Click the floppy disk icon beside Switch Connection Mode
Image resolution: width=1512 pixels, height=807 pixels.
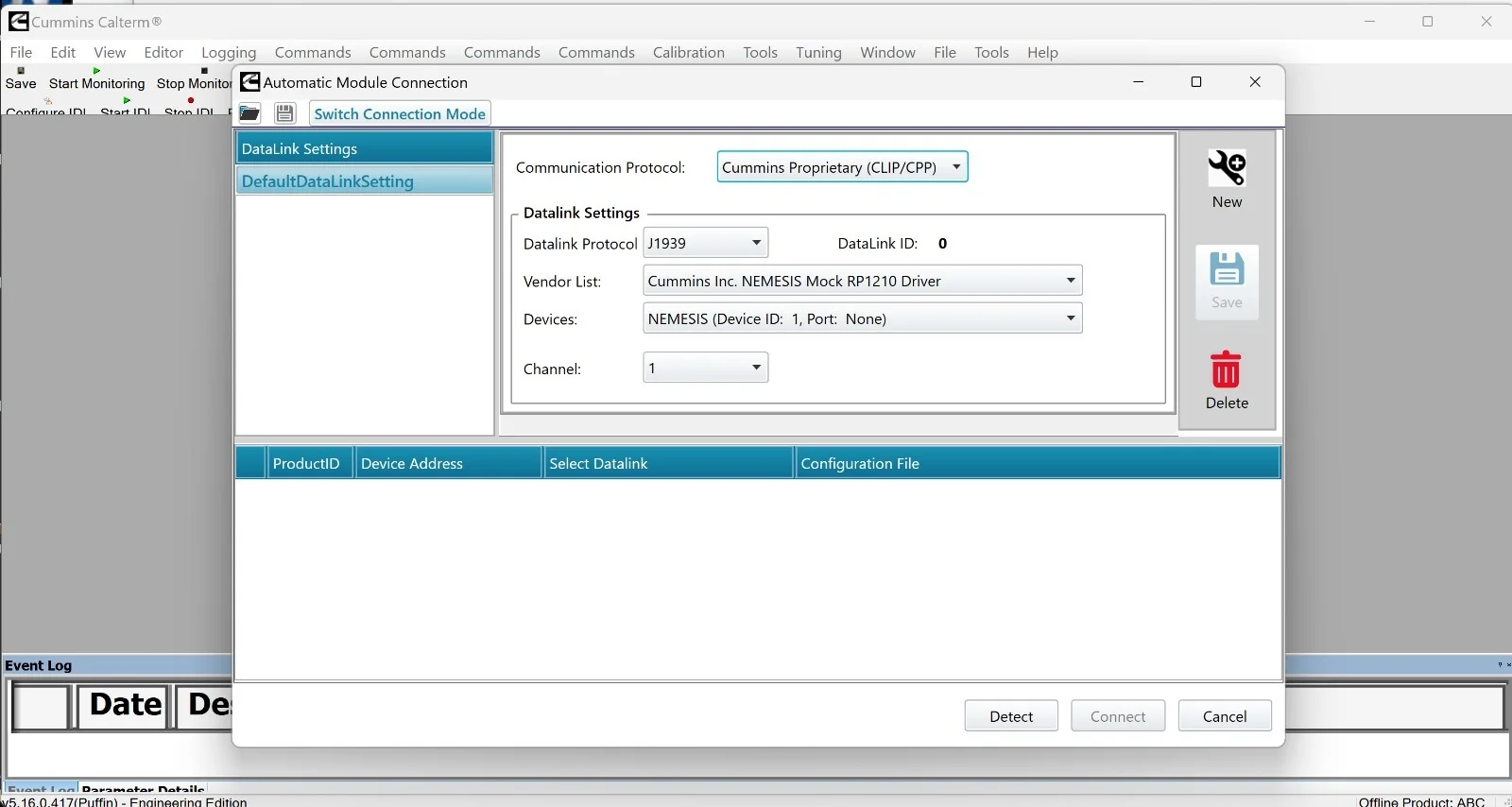point(284,113)
